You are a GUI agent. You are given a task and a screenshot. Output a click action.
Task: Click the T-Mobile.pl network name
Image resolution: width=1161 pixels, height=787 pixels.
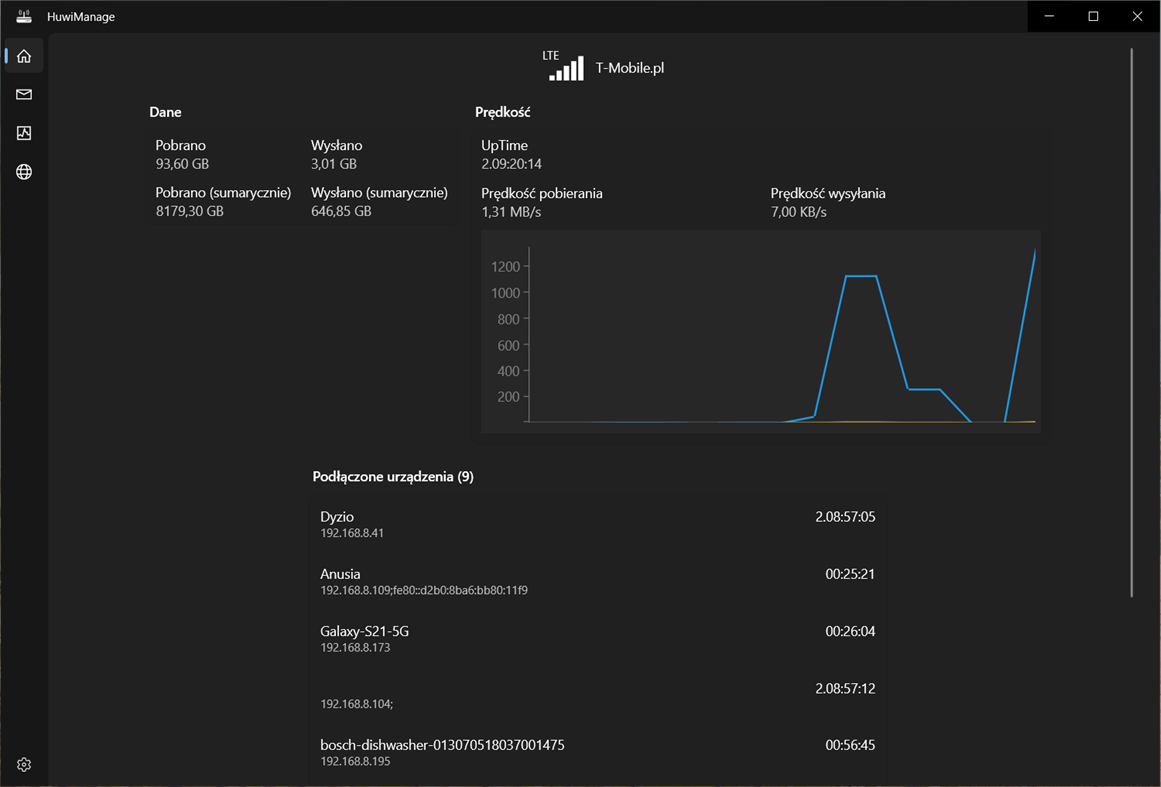coord(629,67)
